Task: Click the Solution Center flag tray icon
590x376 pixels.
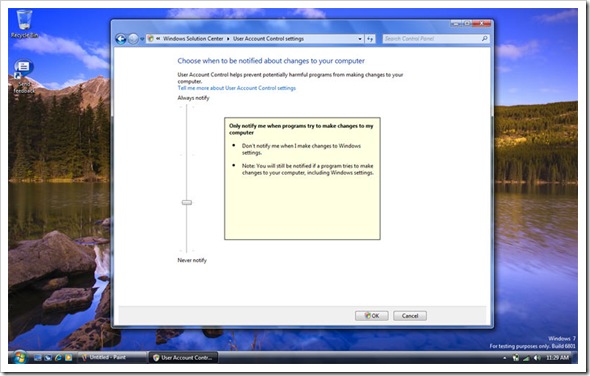Action: (x=516, y=358)
